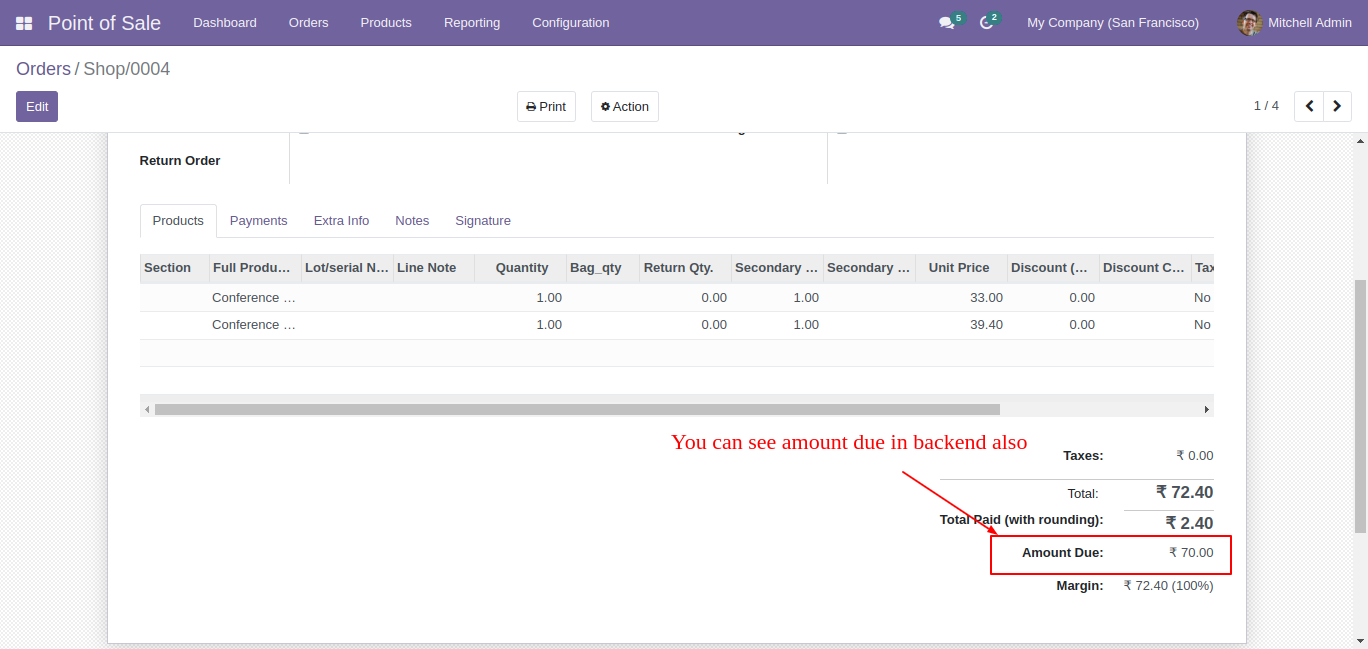Sort by Unit Price column header
This screenshot has height=649, width=1368.
(x=958, y=268)
